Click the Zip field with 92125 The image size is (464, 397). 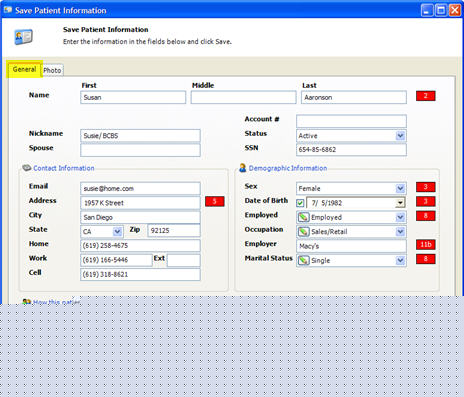(174, 231)
